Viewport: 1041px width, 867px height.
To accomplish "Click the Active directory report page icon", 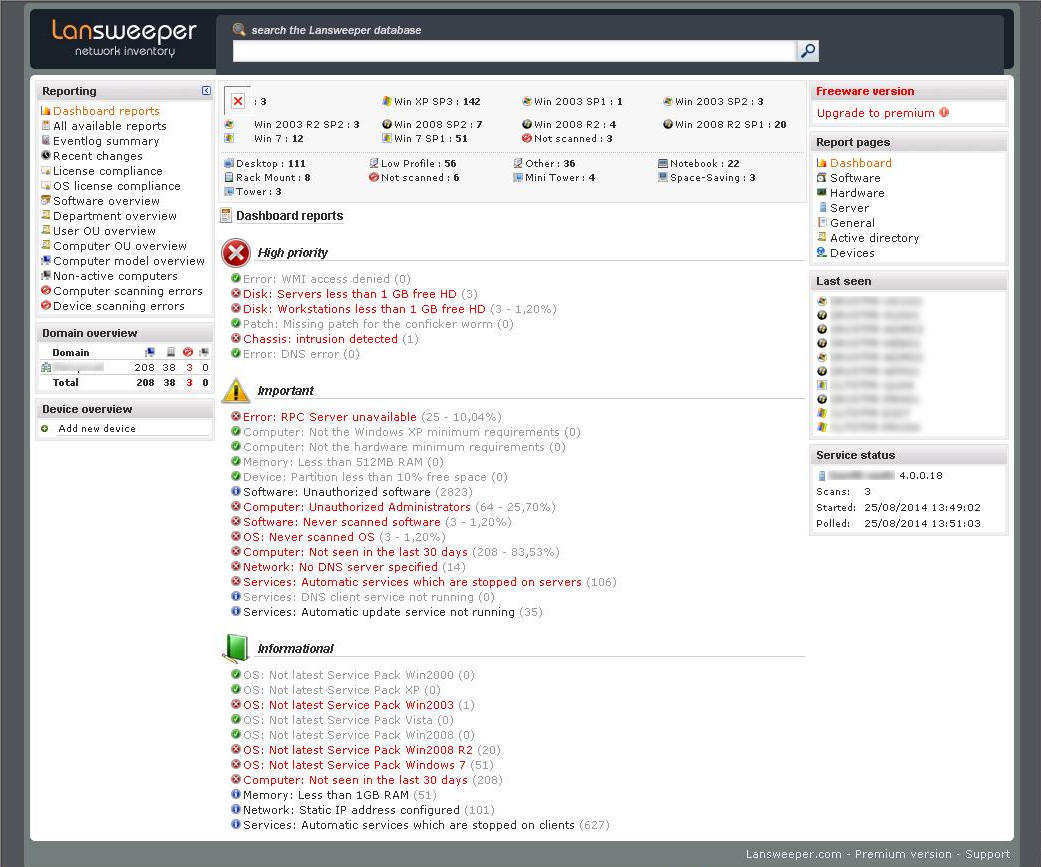I will (x=821, y=238).
